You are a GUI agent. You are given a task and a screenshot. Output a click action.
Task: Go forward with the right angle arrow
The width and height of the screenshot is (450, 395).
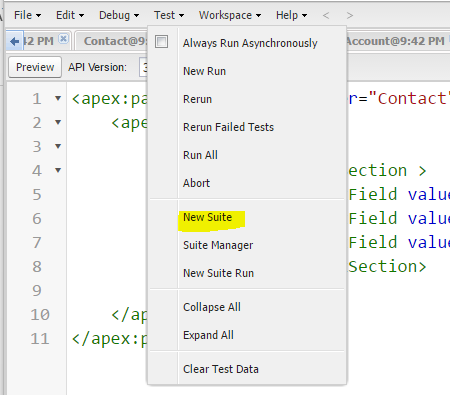(x=349, y=15)
